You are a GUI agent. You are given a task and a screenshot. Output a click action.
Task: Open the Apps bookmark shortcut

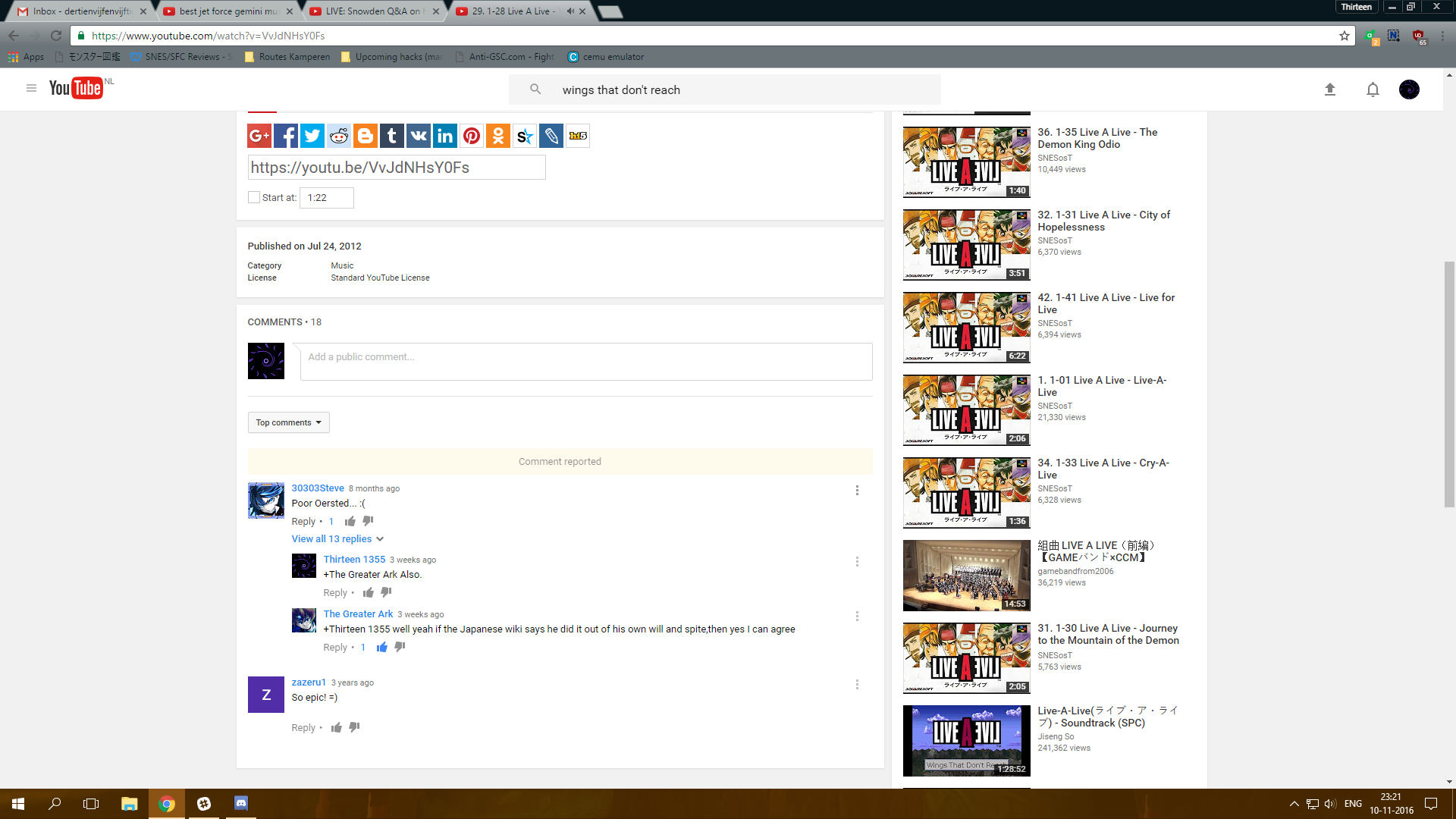pyautogui.click(x=27, y=57)
